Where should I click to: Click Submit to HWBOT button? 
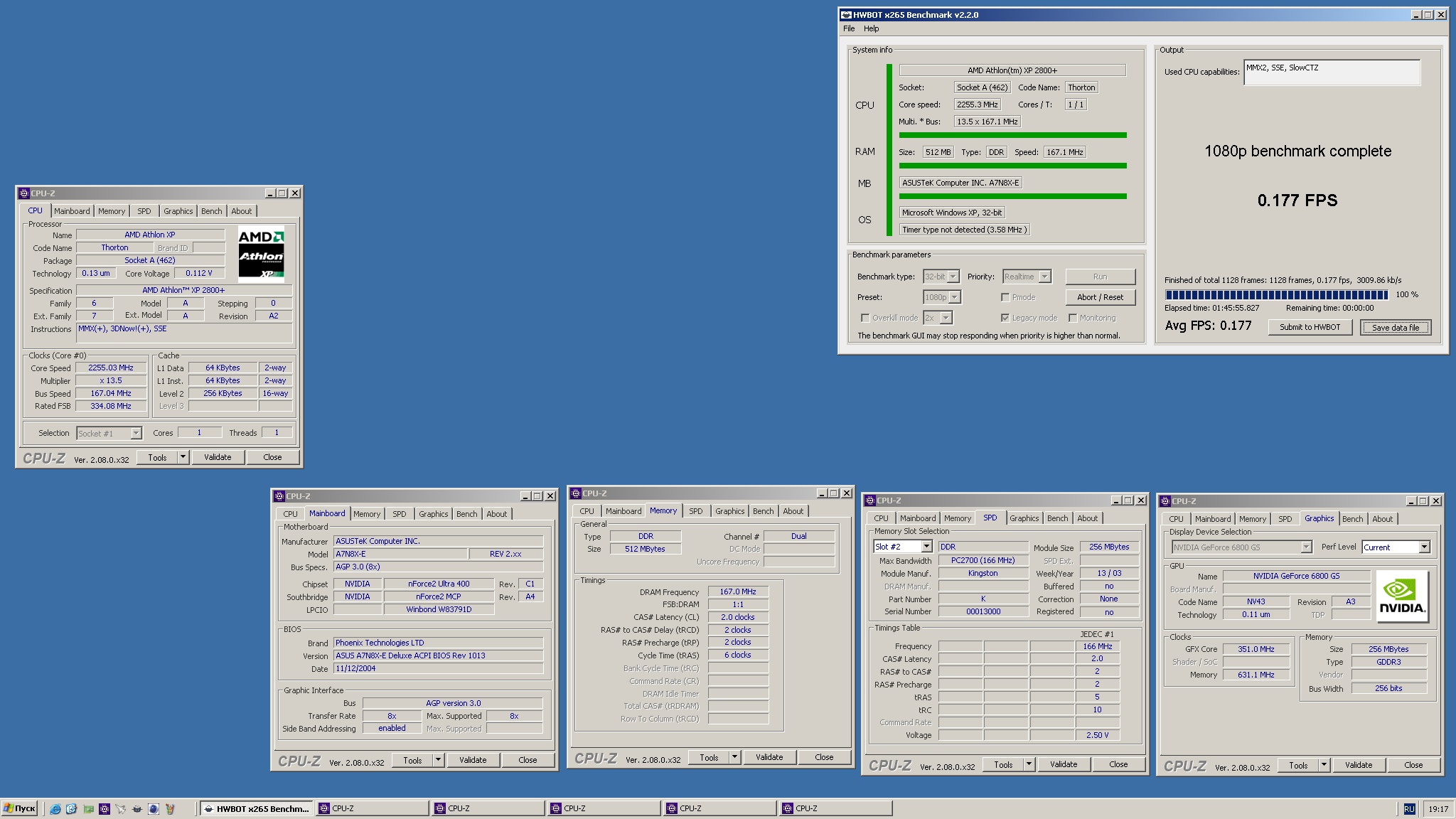1310,327
